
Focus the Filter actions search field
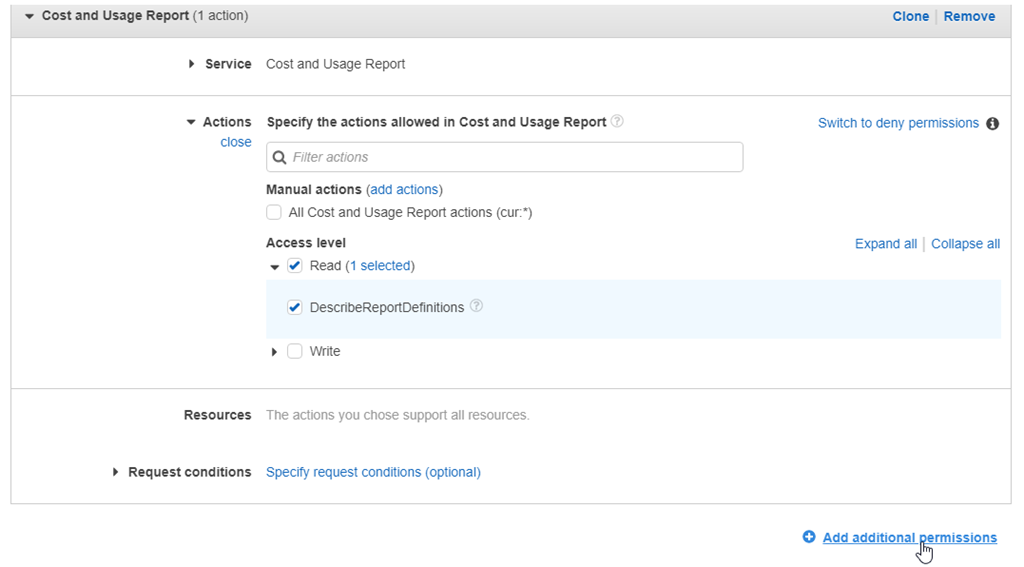coord(504,157)
